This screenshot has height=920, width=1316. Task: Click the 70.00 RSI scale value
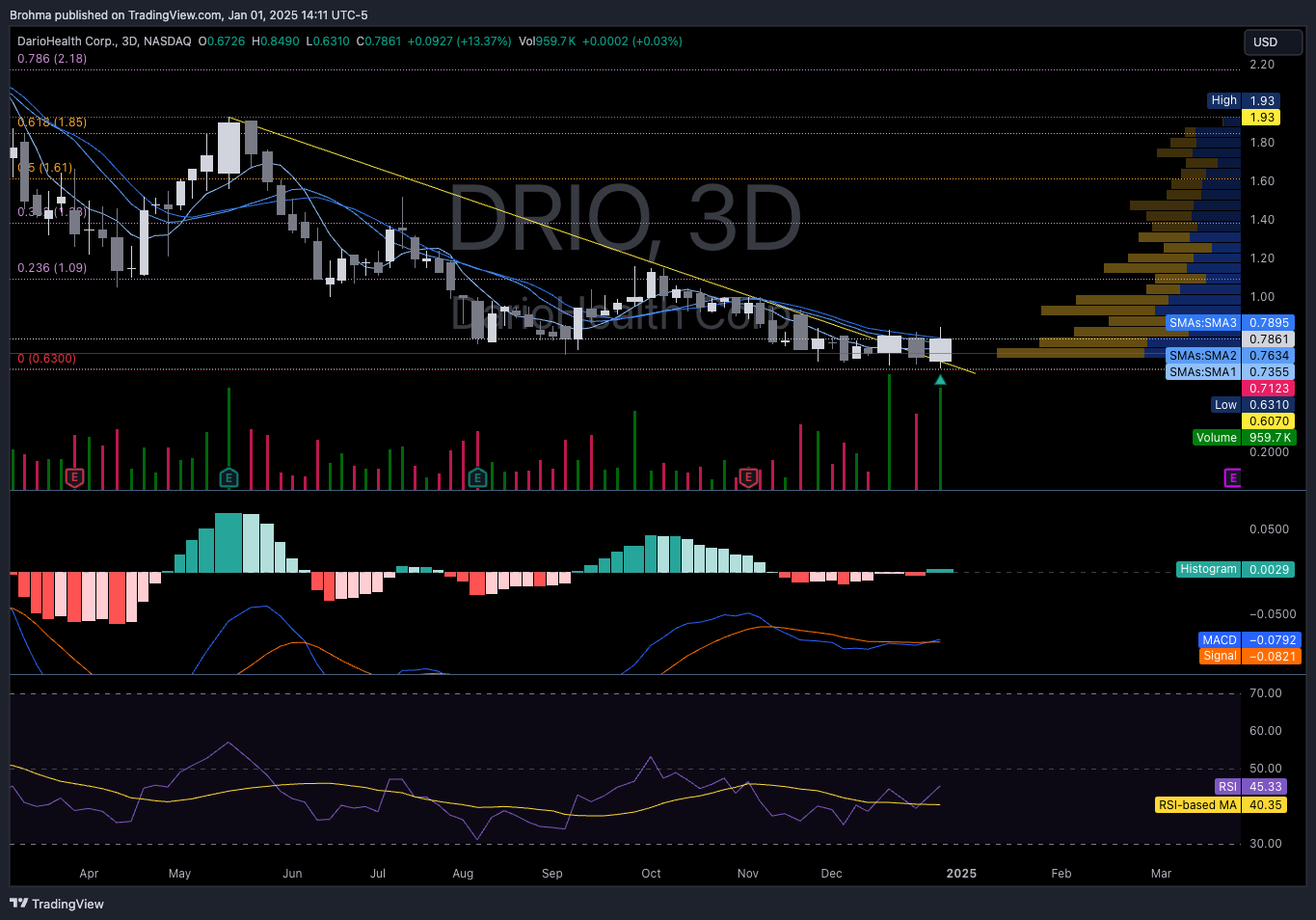point(1266,693)
